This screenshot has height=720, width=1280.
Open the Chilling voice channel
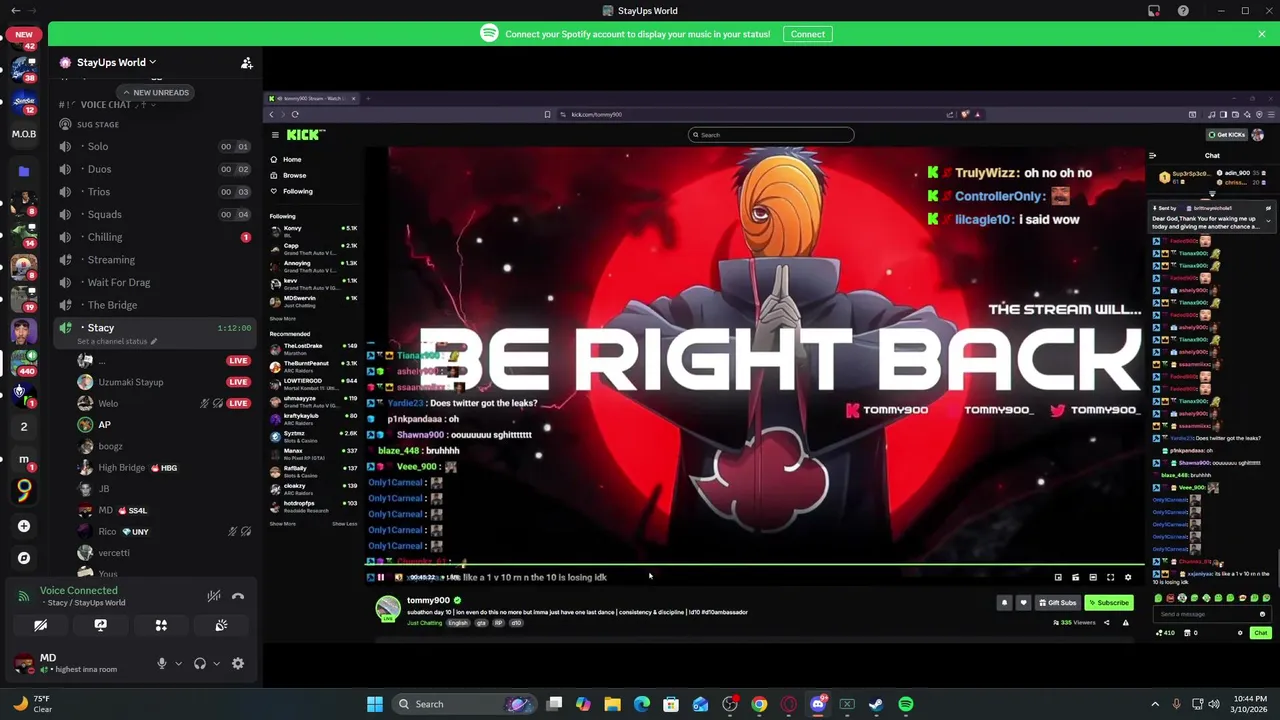[155, 237]
